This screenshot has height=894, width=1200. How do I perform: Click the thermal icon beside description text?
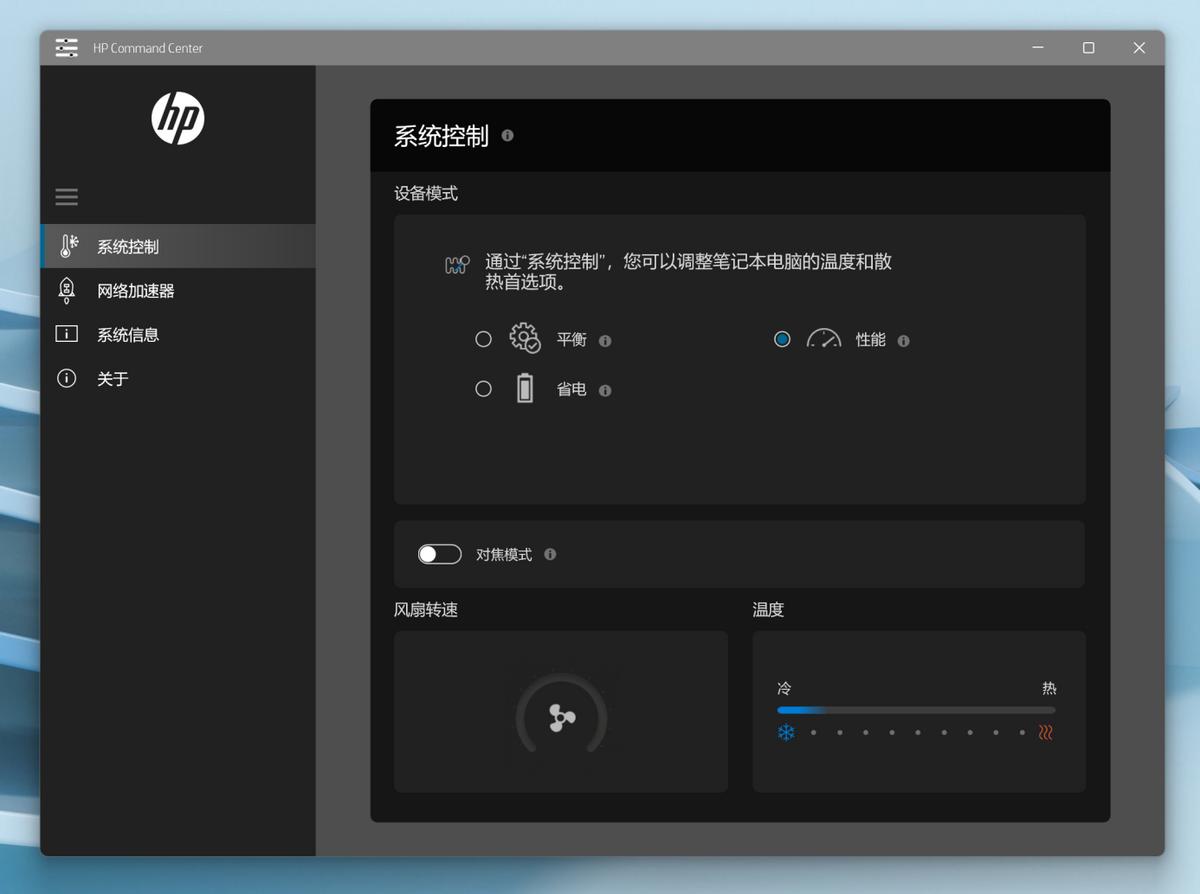[457, 265]
